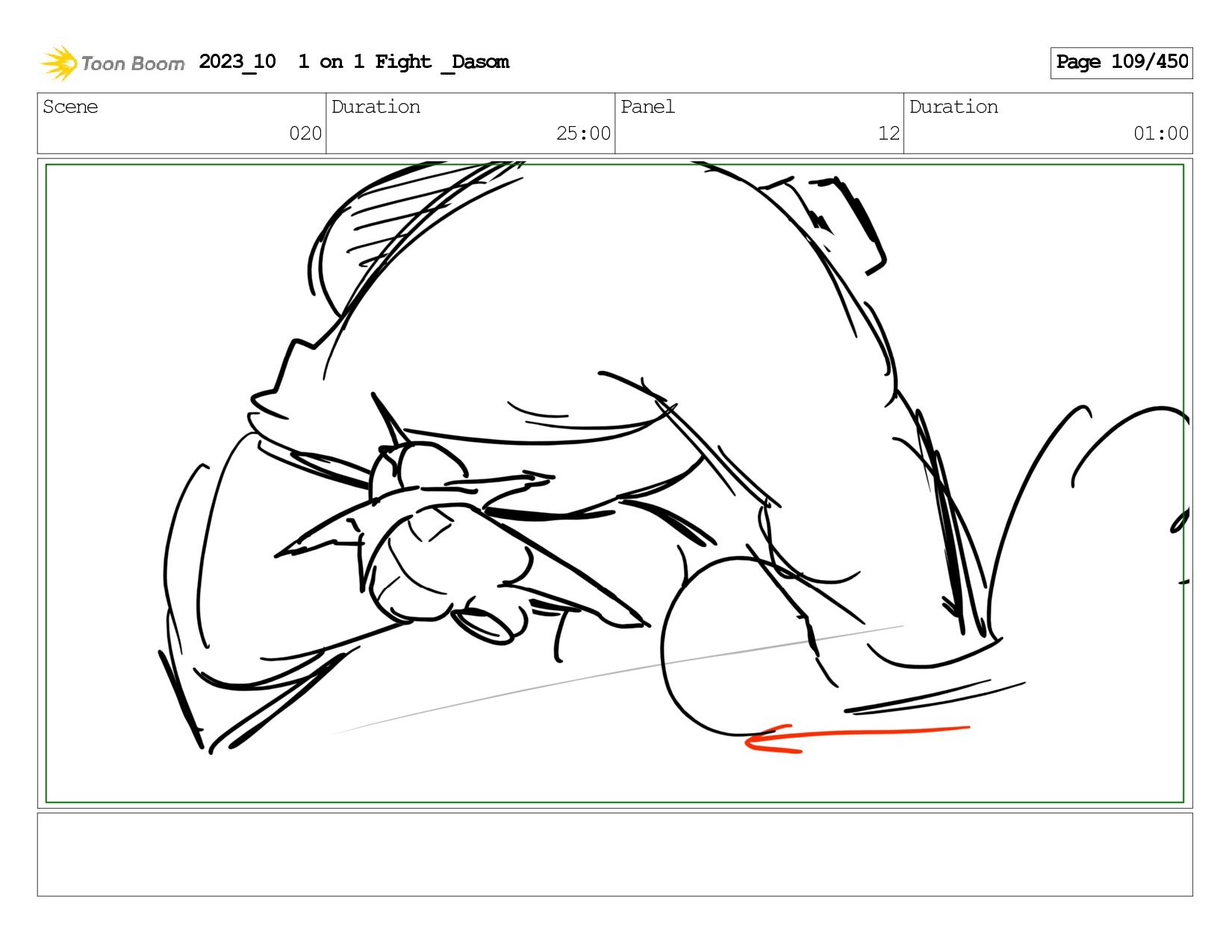Click the 'Page 109/450' indicator
This screenshot has width=1232, height=952.
pyautogui.click(x=1121, y=63)
